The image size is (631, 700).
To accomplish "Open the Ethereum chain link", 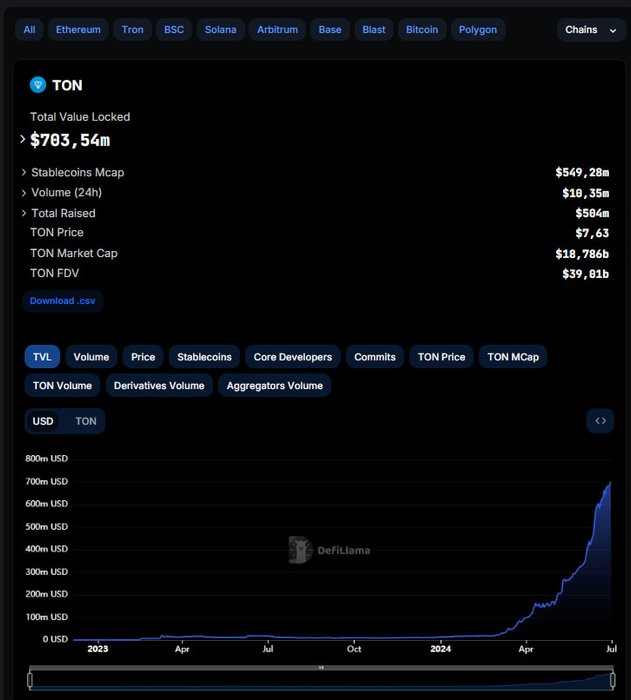I will [x=78, y=30].
